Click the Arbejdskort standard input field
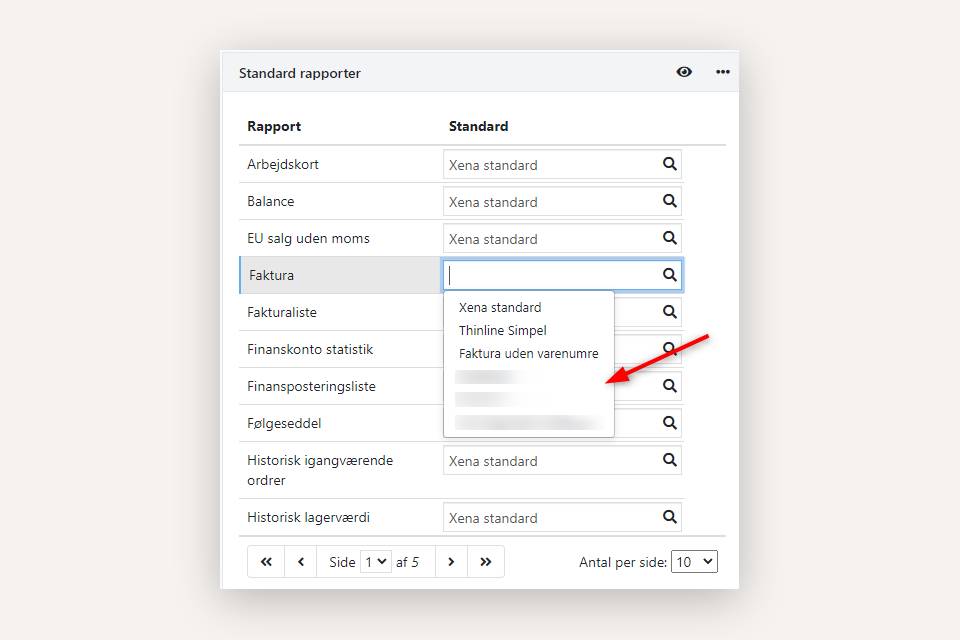The image size is (960, 640). pyautogui.click(x=550, y=164)
